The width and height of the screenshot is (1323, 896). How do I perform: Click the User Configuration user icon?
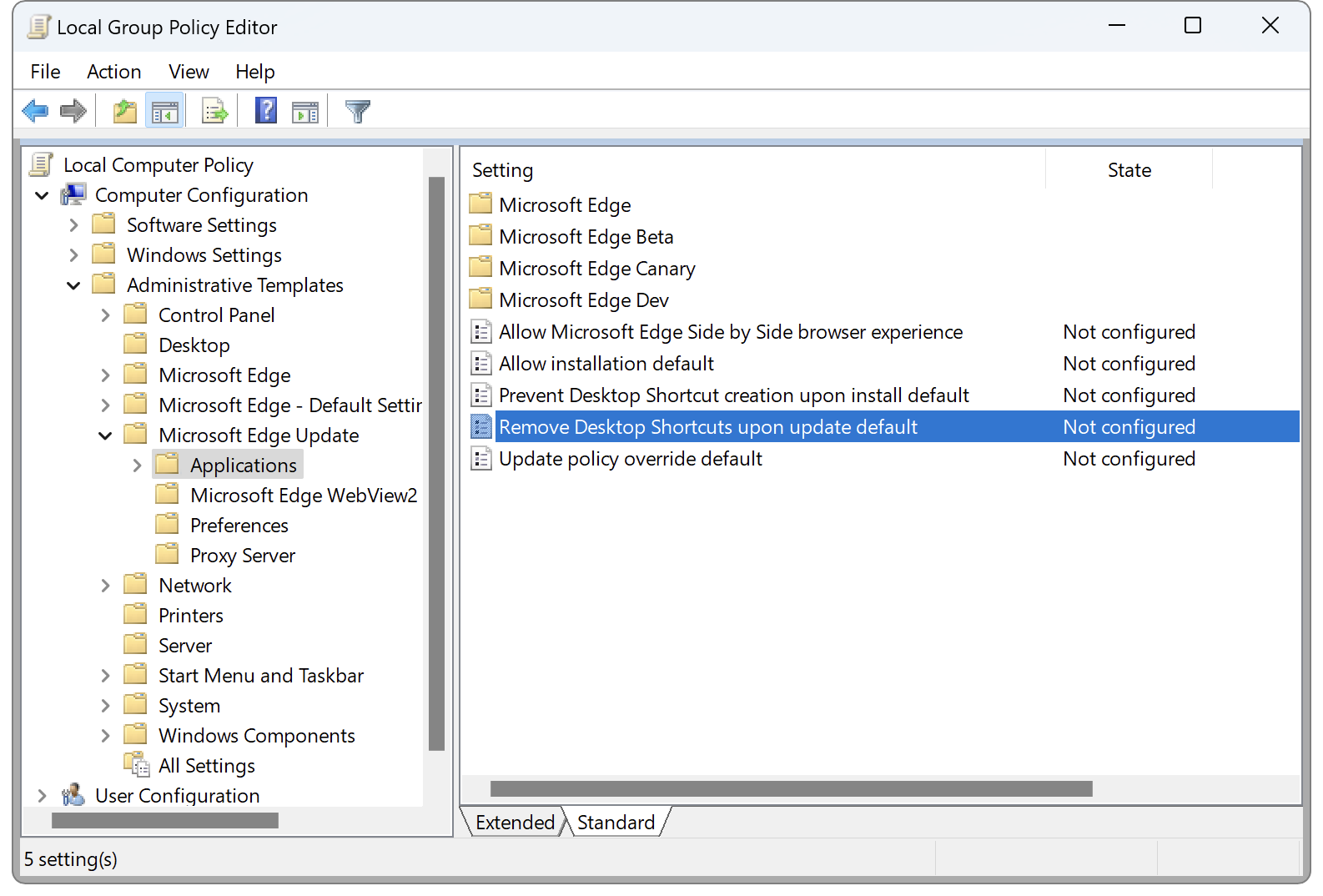(73, 794)
